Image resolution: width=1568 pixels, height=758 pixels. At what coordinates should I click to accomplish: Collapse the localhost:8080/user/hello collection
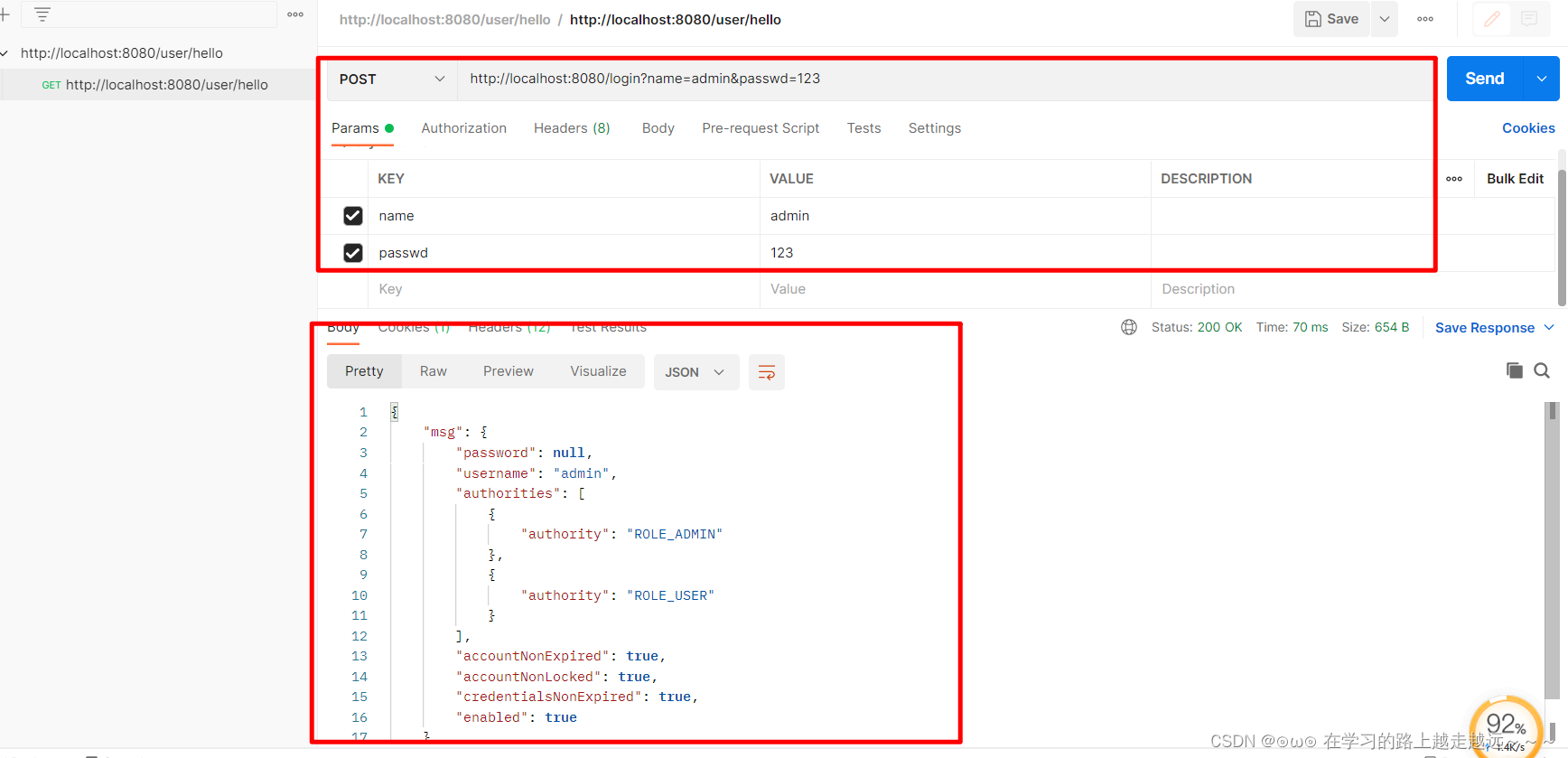pyautogui.click(x=5, y=53)
